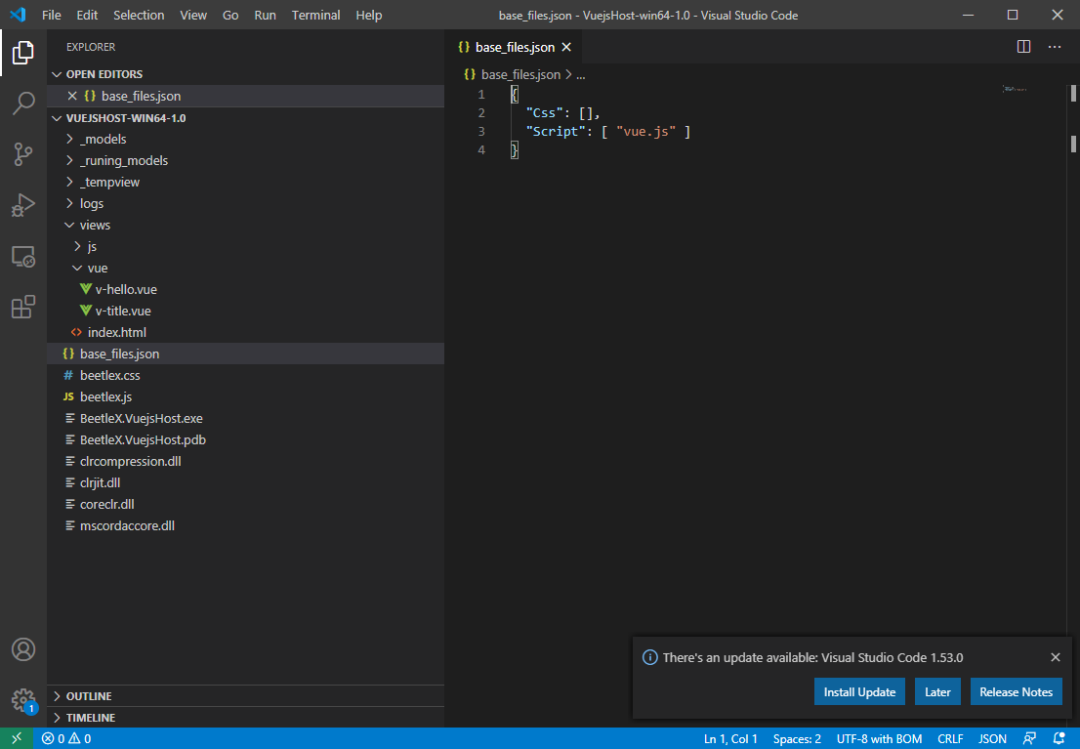Image resolution: width=1080 pixels, height=749 pixels.
Task: Collapse the vue folder
Action: click(77, 268)
